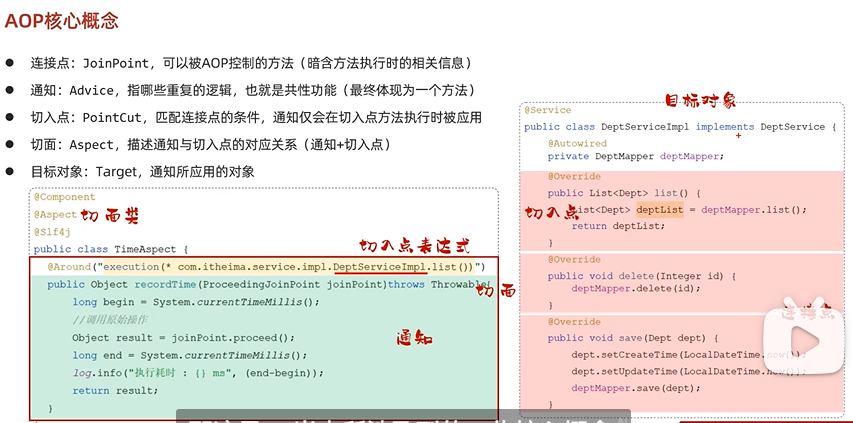Click the "dept.setCreateTime" line
Screen dimensions: 853x423
point(689,354)
